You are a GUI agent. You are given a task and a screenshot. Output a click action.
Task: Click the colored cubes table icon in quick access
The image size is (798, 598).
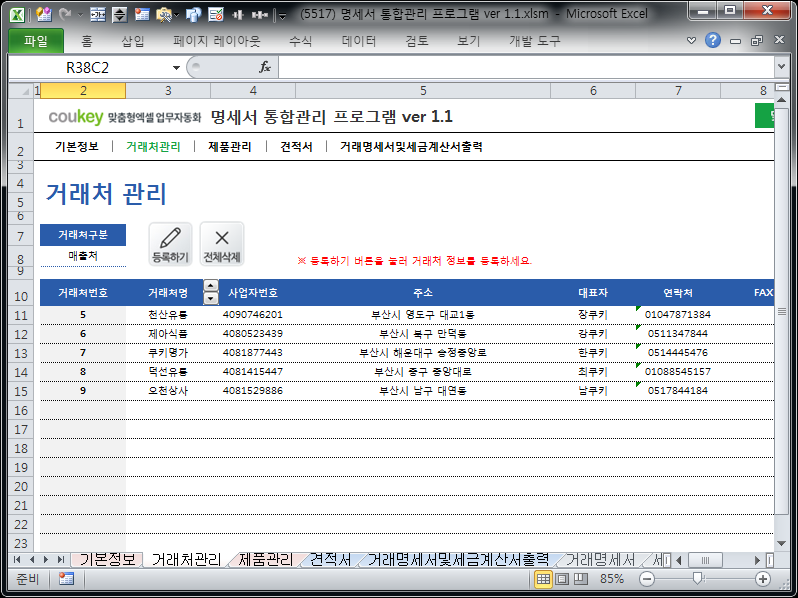pos(44,15)
